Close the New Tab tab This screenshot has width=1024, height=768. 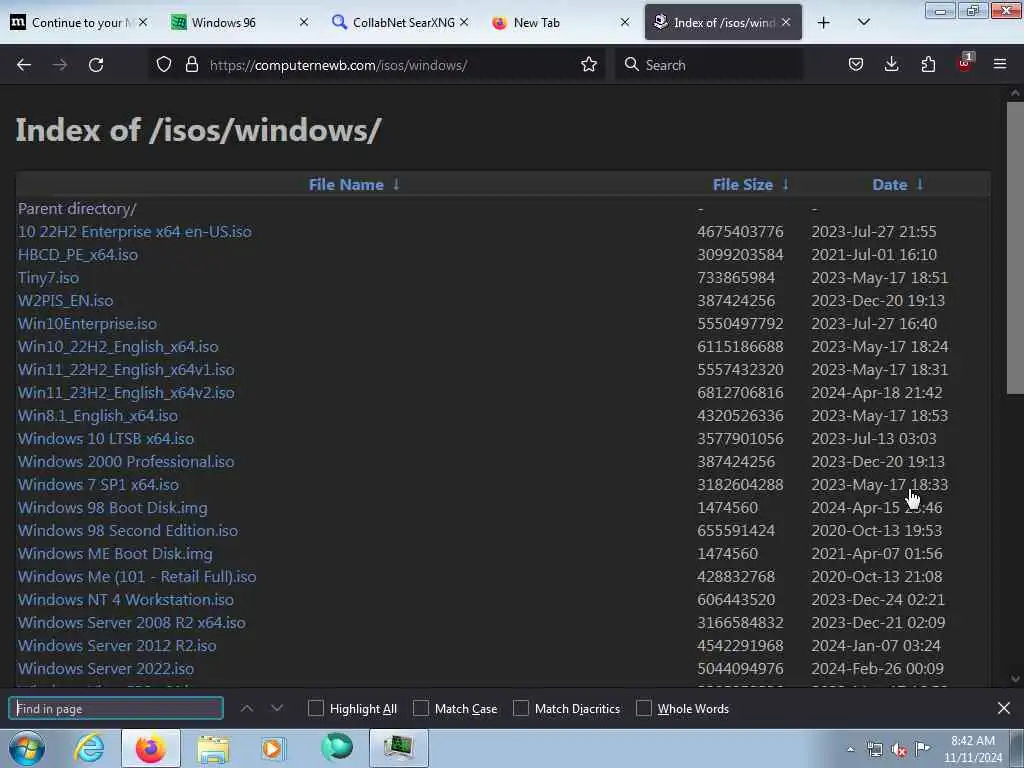625,23
